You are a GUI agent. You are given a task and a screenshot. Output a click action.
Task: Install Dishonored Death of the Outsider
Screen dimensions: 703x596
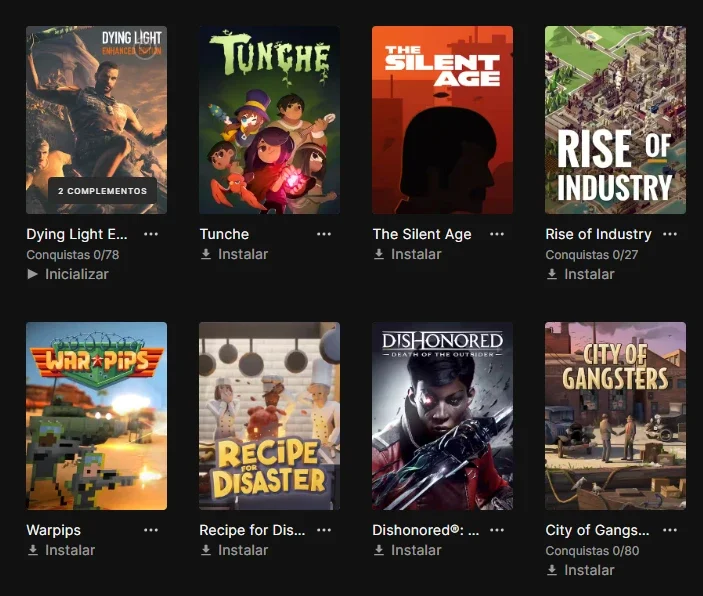pos(407,550)
